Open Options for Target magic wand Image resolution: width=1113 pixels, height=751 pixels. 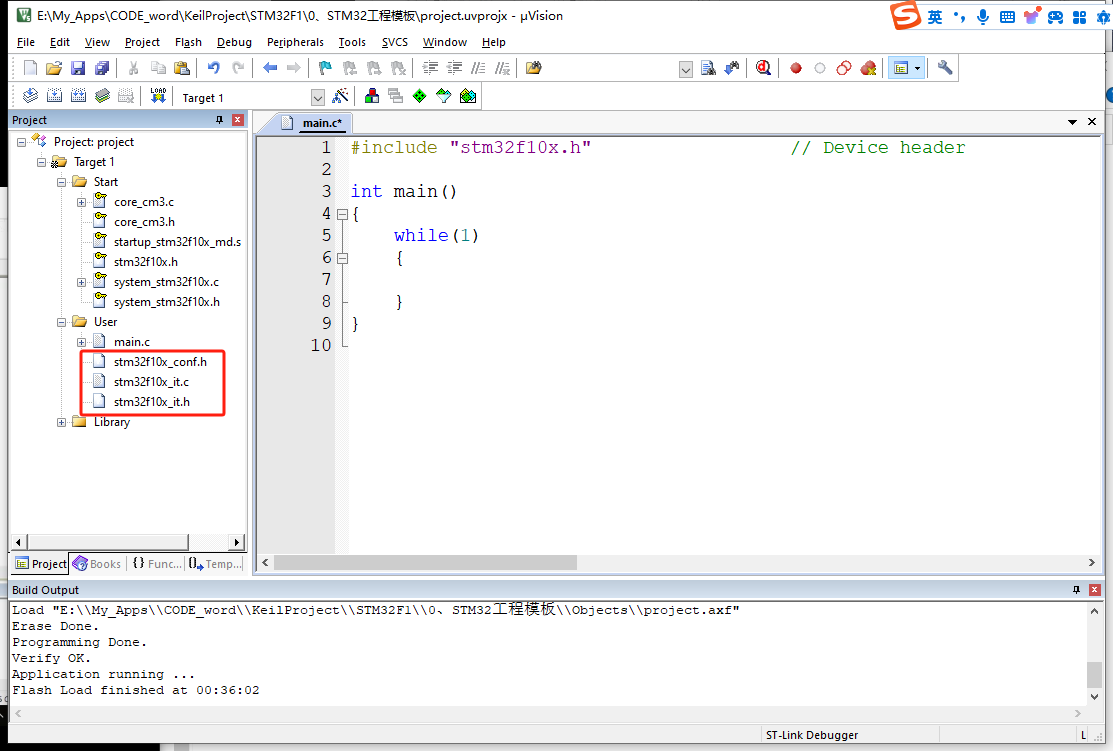[341, 96]
